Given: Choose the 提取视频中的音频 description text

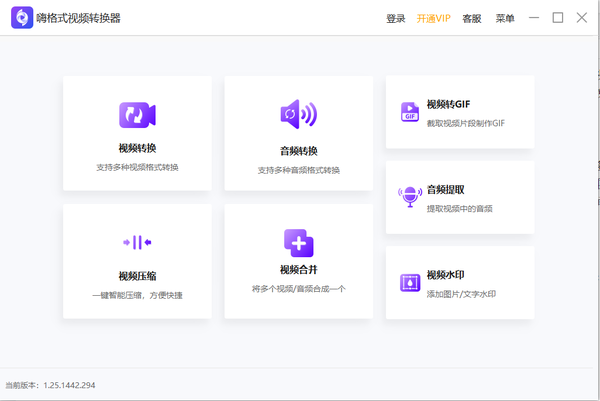Looking at the screenshot, I should point(459,208).
